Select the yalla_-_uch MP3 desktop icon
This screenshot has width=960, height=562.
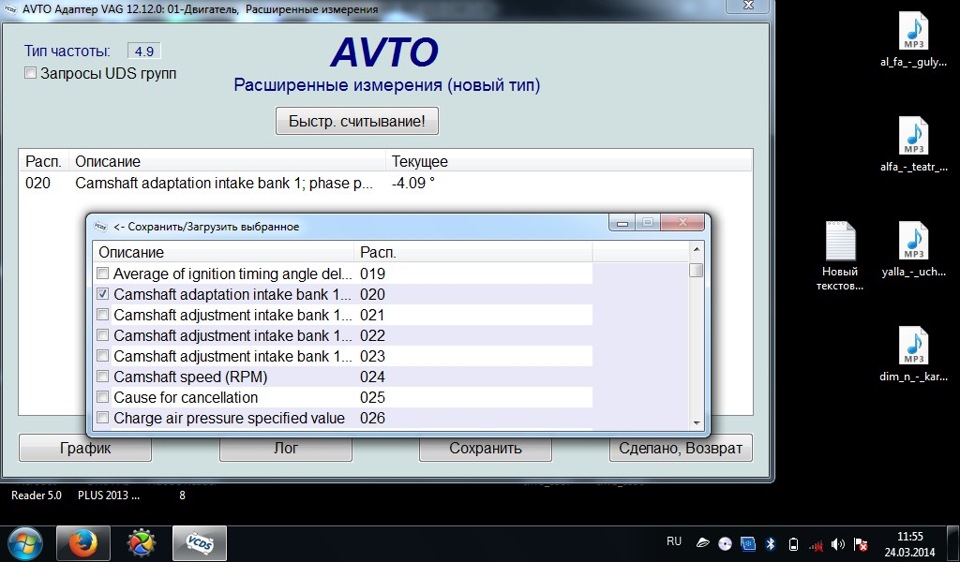click(913, 250)
